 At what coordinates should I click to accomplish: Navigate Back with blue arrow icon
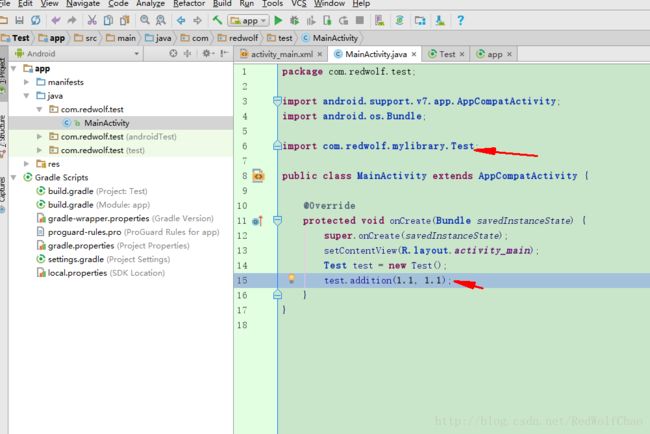pyautogui.click(x=181, y=20)
